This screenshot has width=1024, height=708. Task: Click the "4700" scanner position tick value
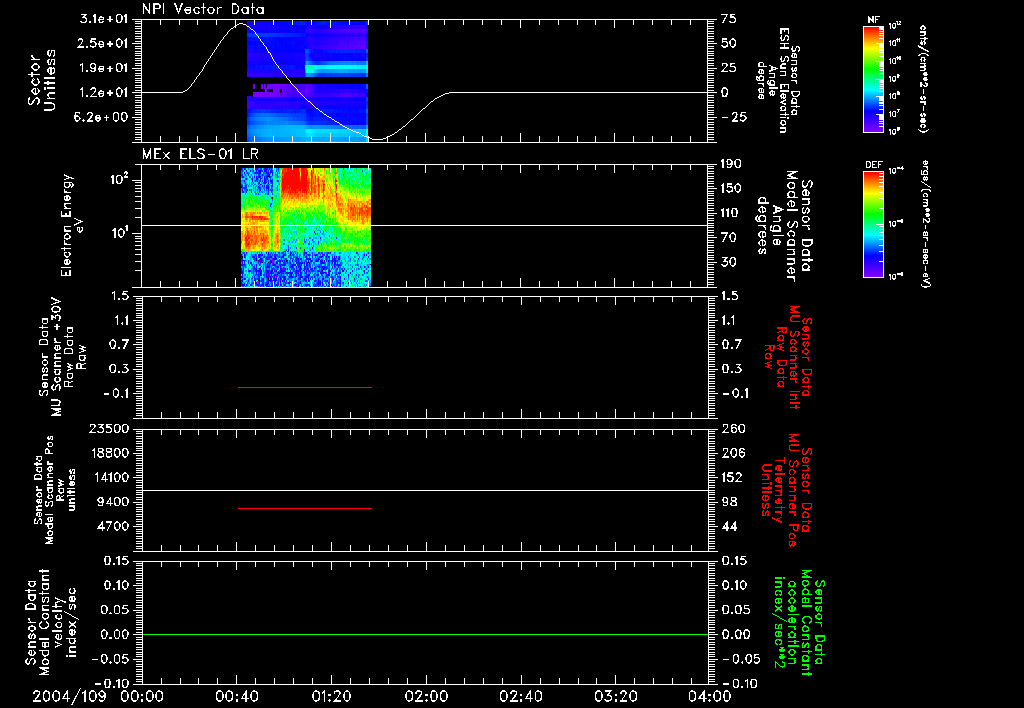112,526
